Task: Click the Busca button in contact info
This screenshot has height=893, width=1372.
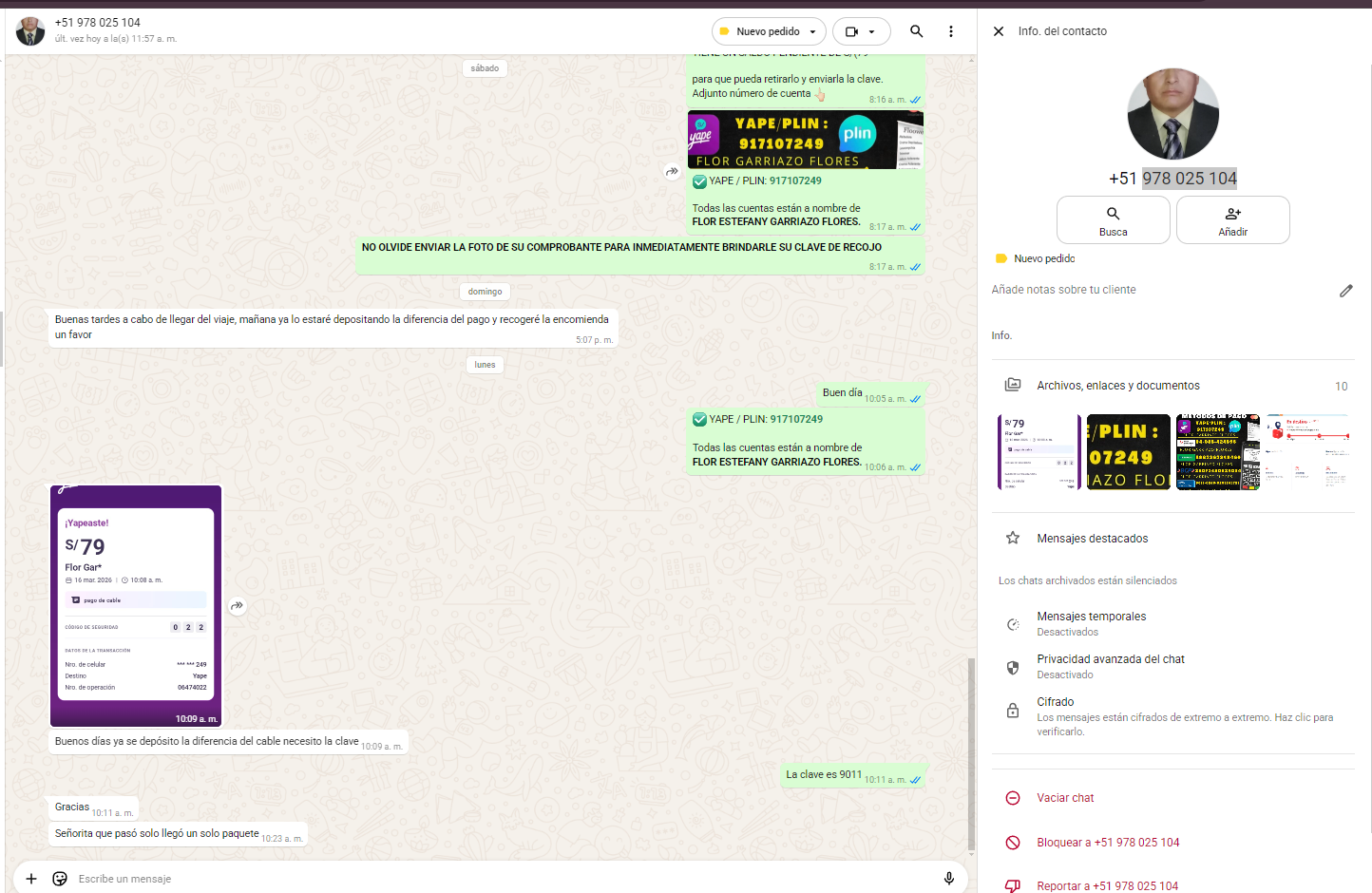Action: click(x=1113, y=220)
